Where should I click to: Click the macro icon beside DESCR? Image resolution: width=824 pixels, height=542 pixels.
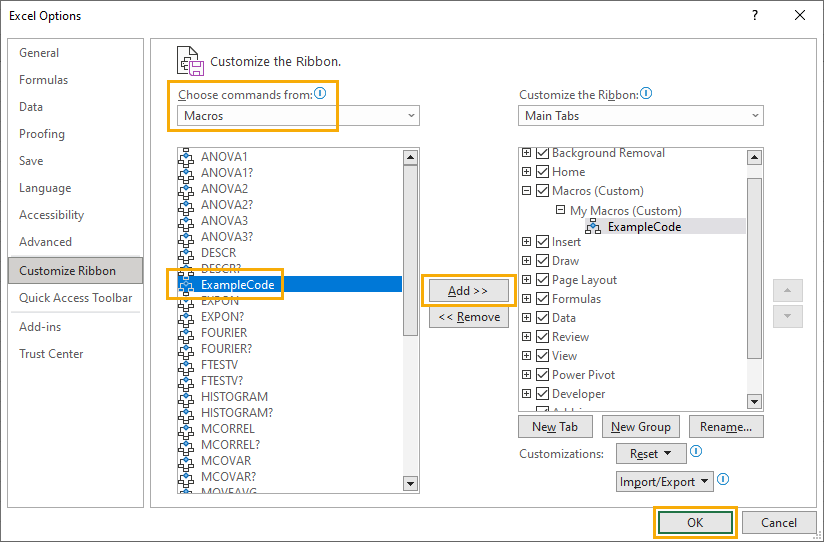(x=186, y=253)
